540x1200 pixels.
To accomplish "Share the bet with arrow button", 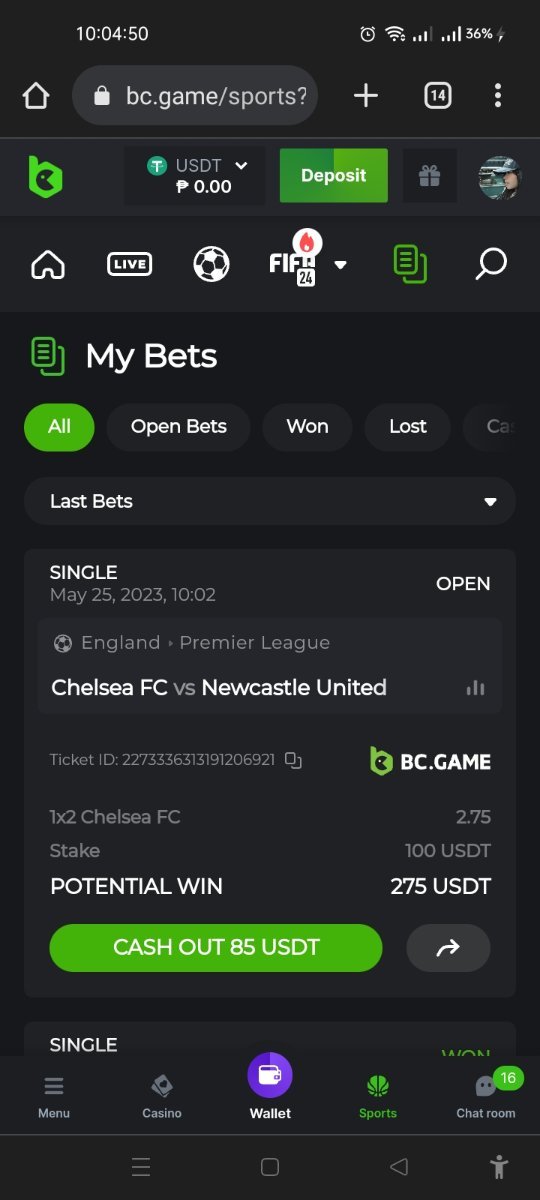I will (448, 948).
